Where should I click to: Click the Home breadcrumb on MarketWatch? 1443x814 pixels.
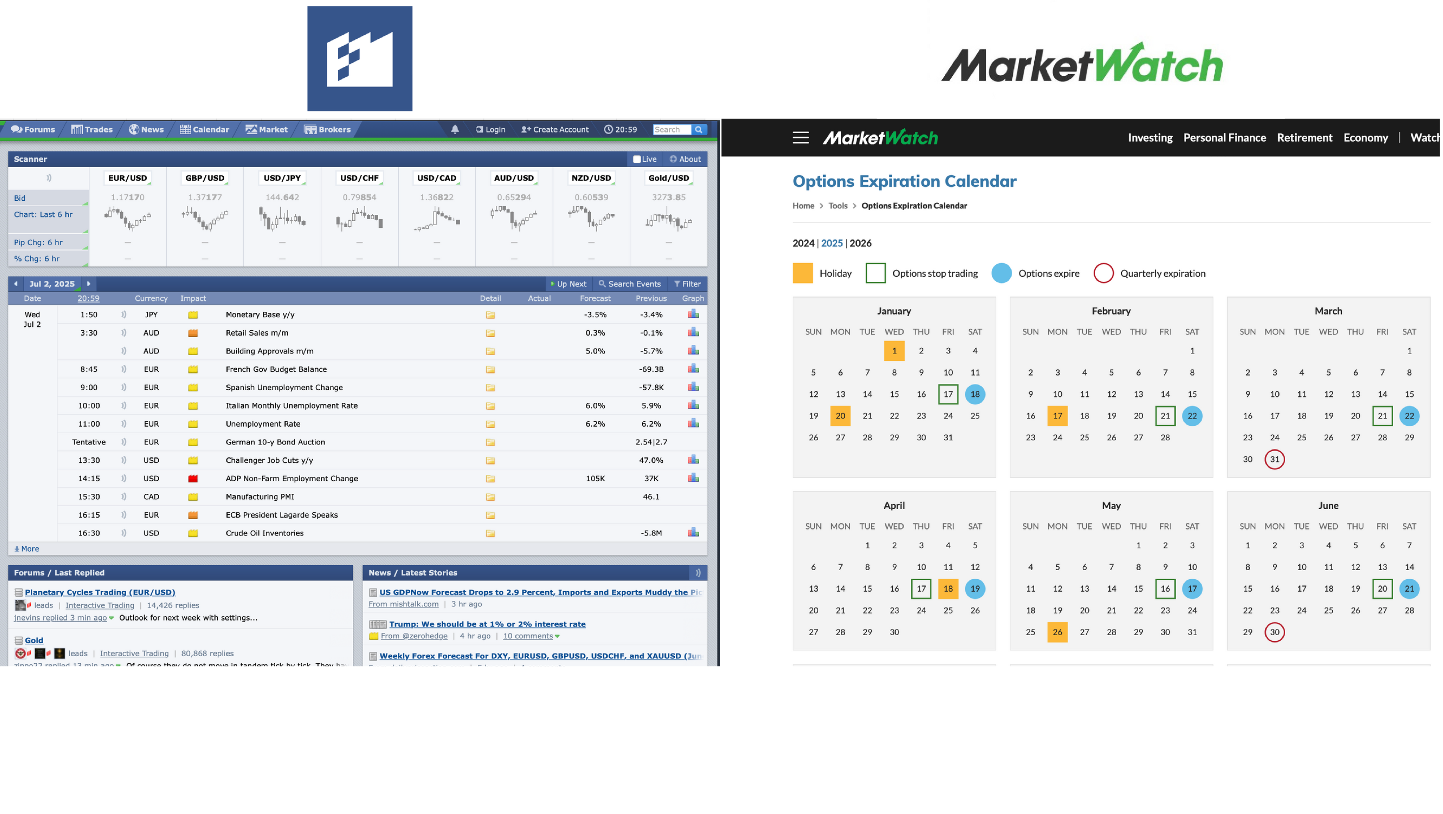[804, 206]
